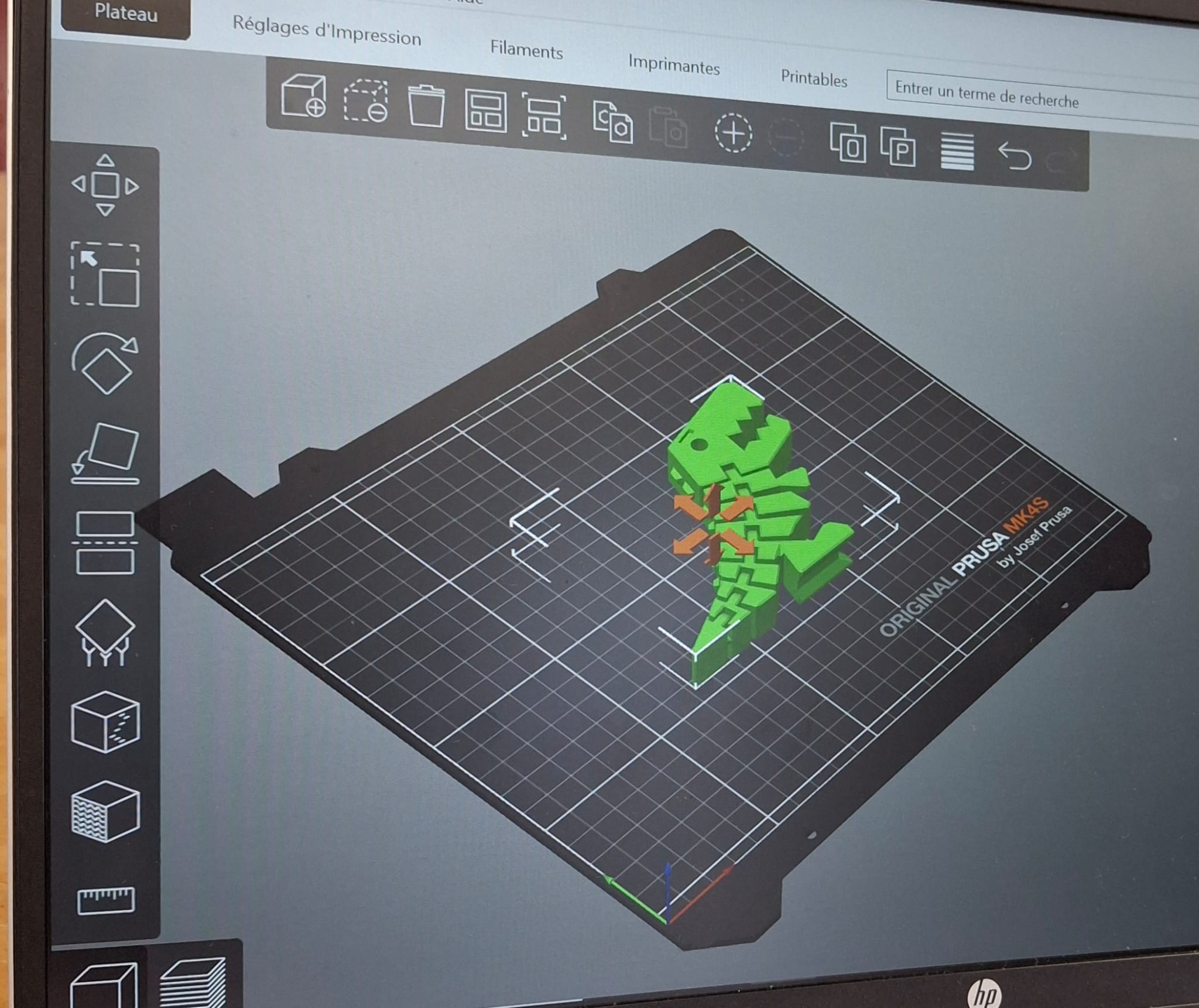Select the Paint-on supports tool

pyautogui.click(x=105, y=633)
